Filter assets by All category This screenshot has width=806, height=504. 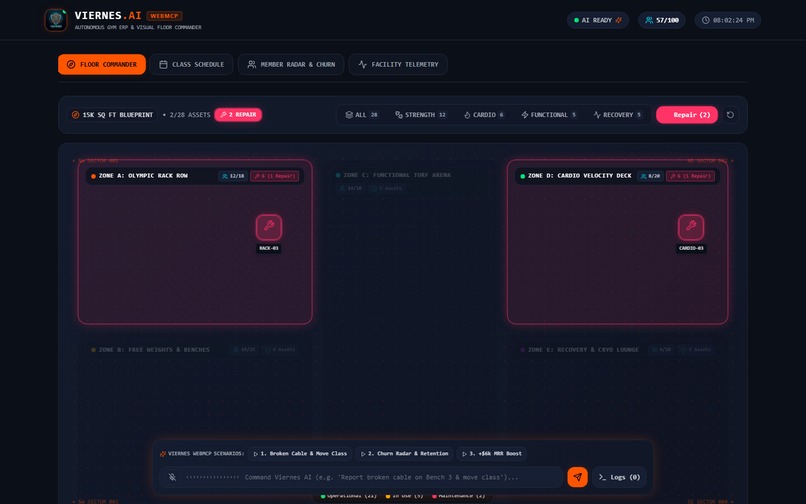pos(362,115)
